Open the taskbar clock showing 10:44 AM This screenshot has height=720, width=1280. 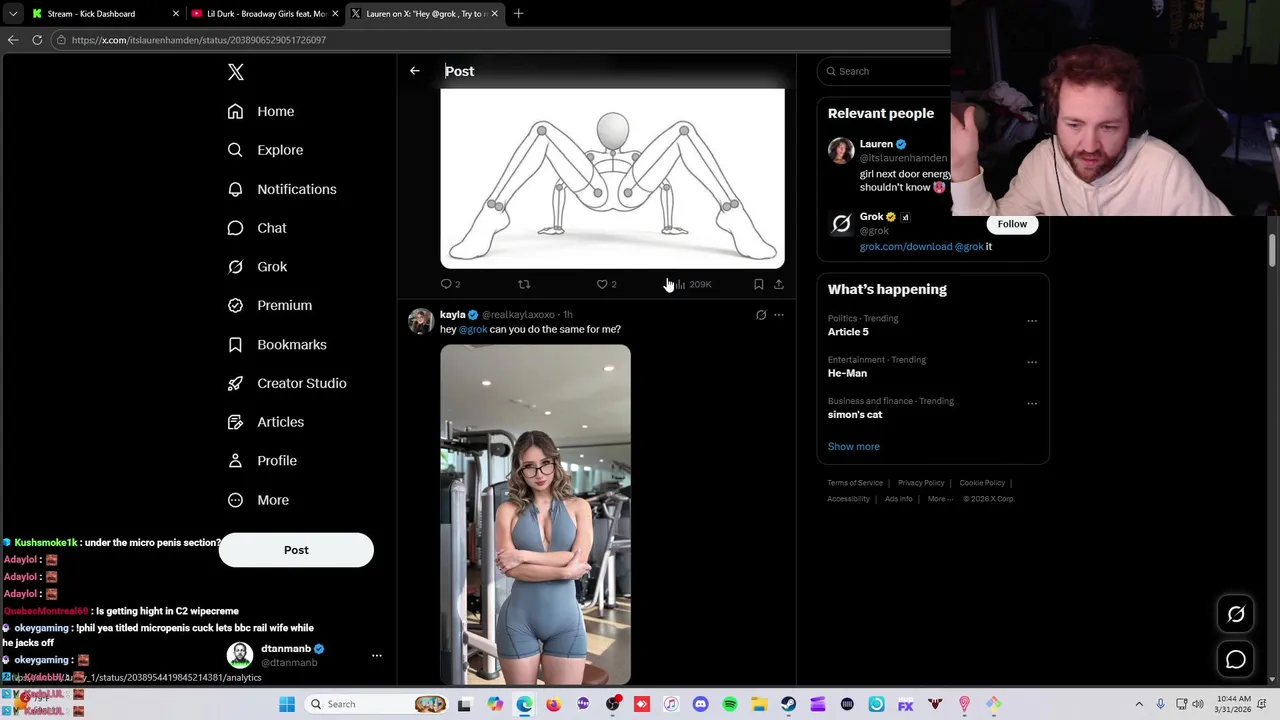[1234, 704]
